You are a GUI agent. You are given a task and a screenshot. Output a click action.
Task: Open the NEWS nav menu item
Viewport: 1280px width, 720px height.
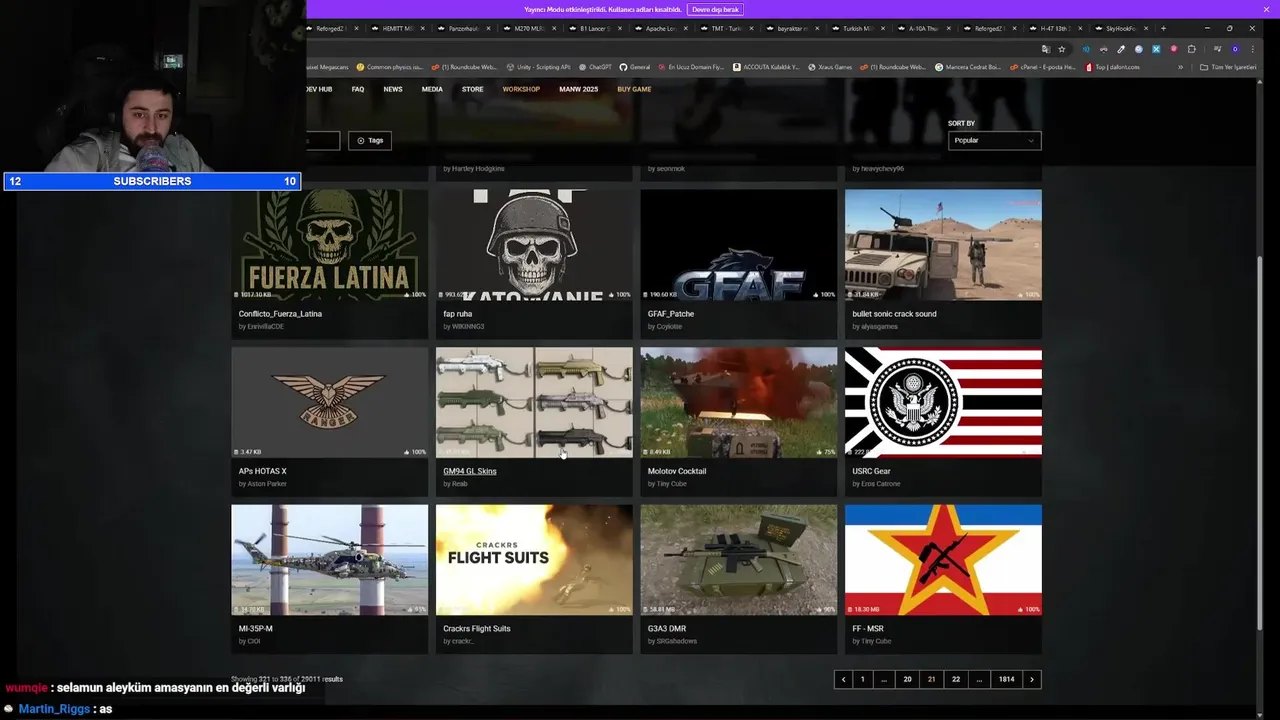click(x=393, y=89)
